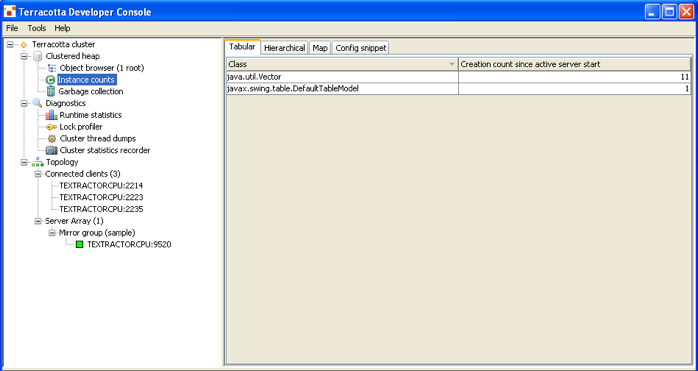Image resolution: width=698 pixels, height=371 pixels.
Task: Click the Terracotta title bar app icon
Action: [9, 12]
